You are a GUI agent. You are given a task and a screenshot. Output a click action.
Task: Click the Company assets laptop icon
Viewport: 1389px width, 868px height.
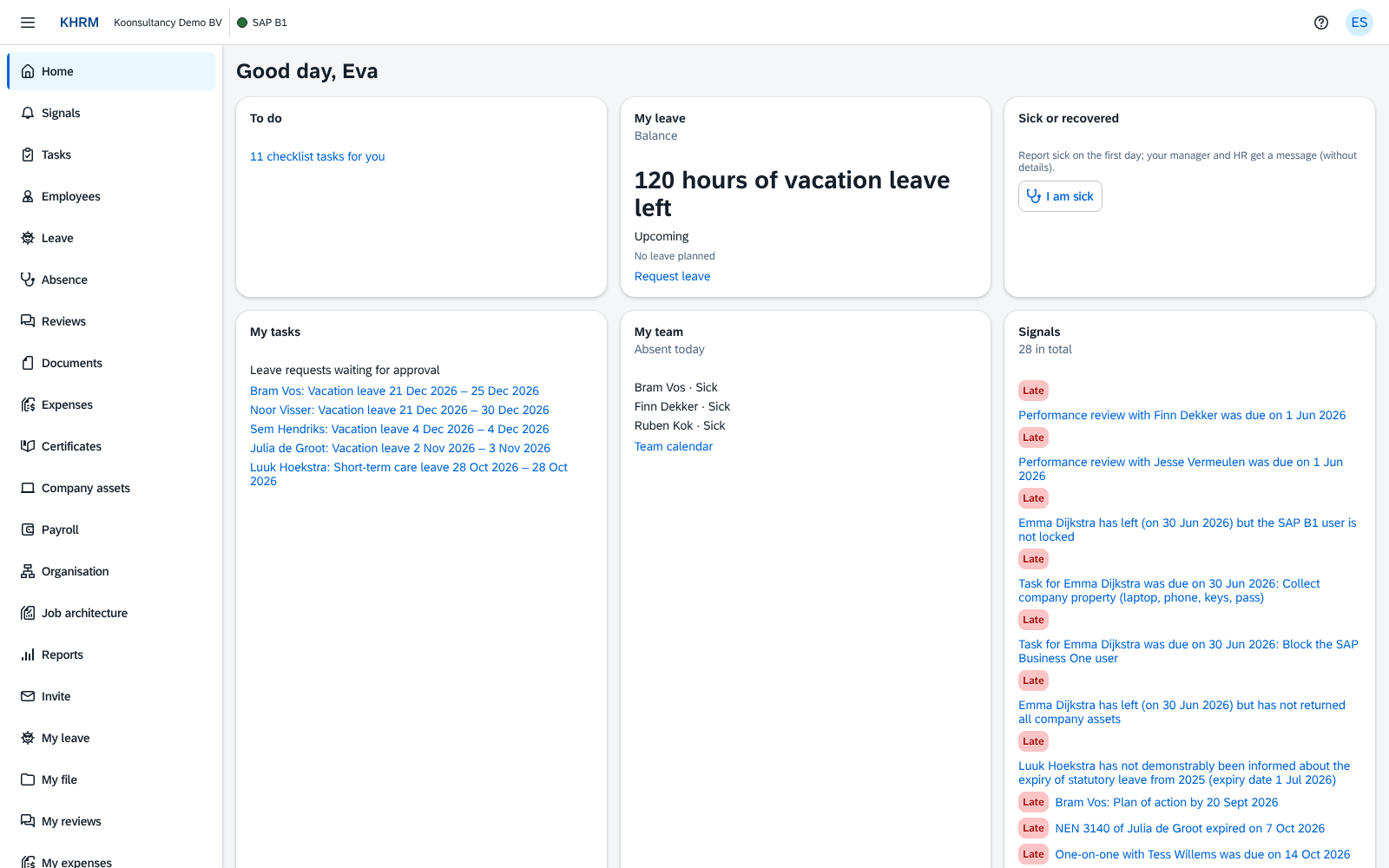(28, 488)
